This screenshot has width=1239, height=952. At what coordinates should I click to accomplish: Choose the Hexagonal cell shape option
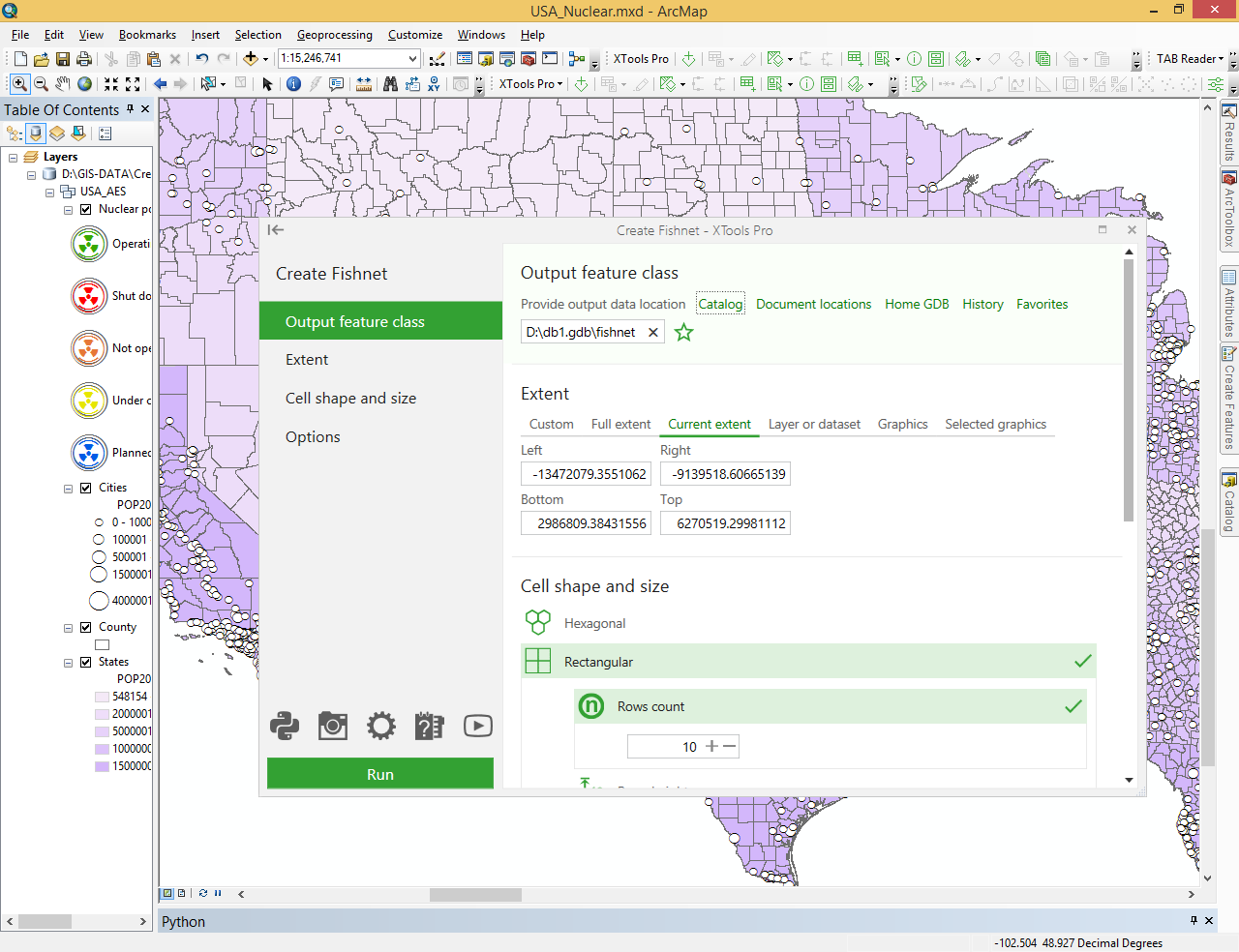tap(808, 623)
